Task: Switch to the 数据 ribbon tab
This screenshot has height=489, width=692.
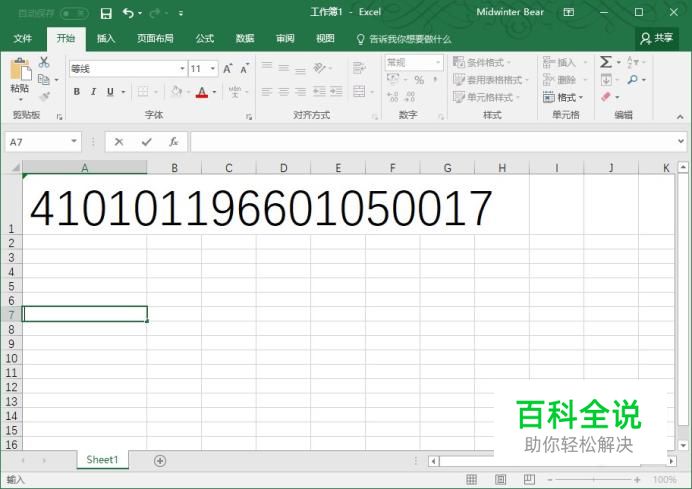Action: click(x=245, y=39)
